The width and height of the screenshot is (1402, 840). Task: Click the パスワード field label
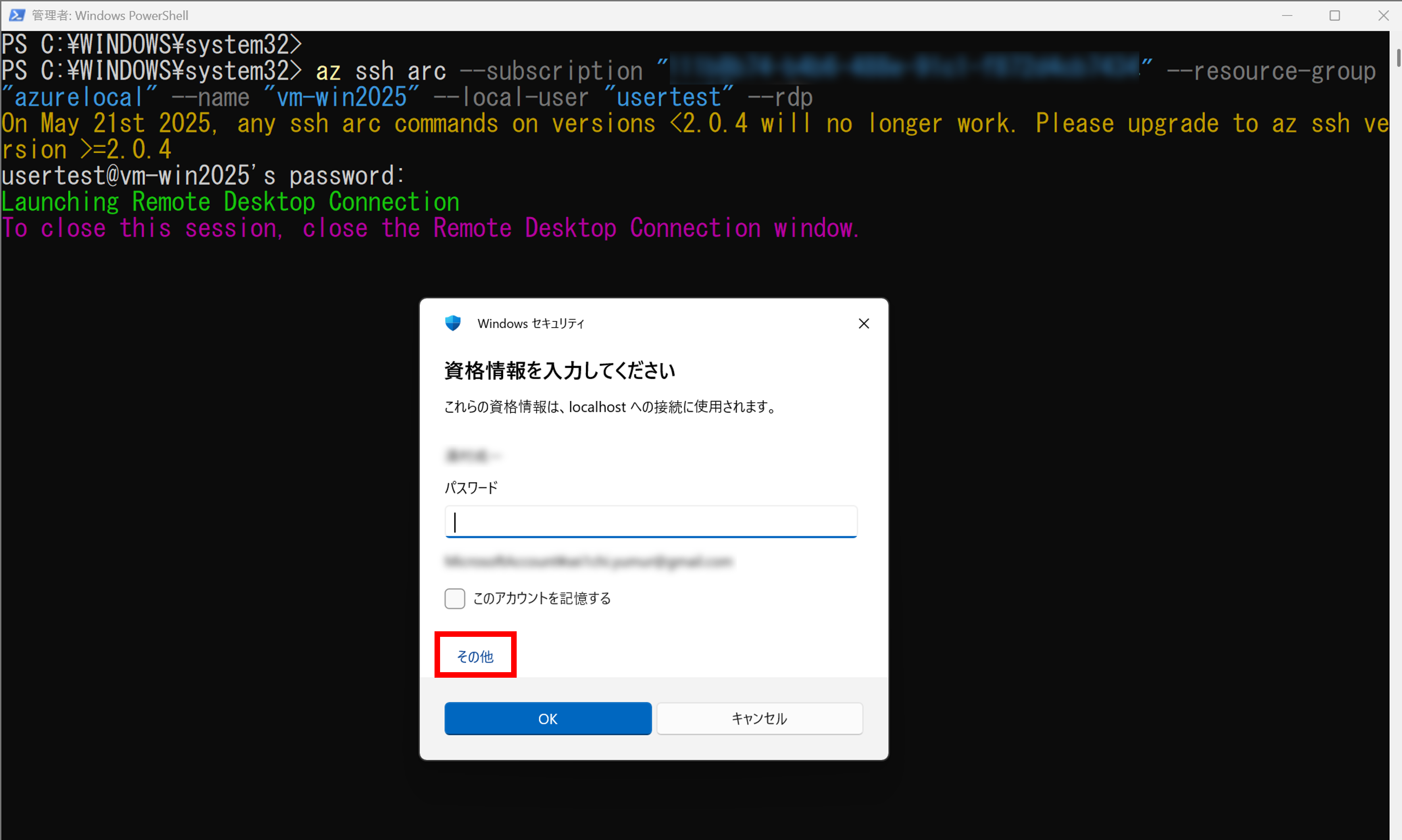point(471,487)
